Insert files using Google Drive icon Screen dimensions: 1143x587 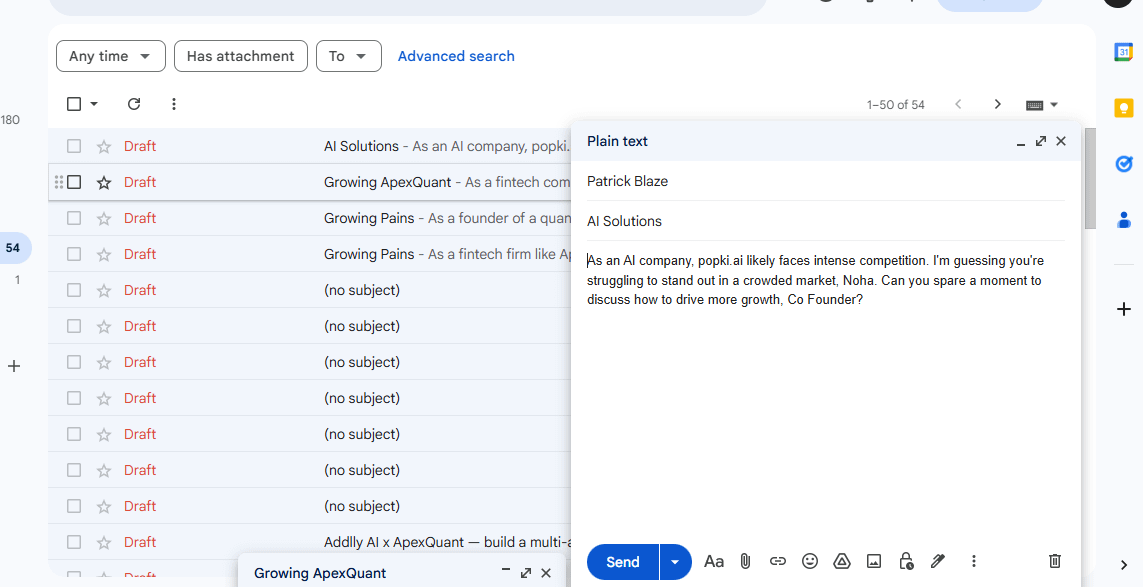pyautogui.click(x=842, y=561)
